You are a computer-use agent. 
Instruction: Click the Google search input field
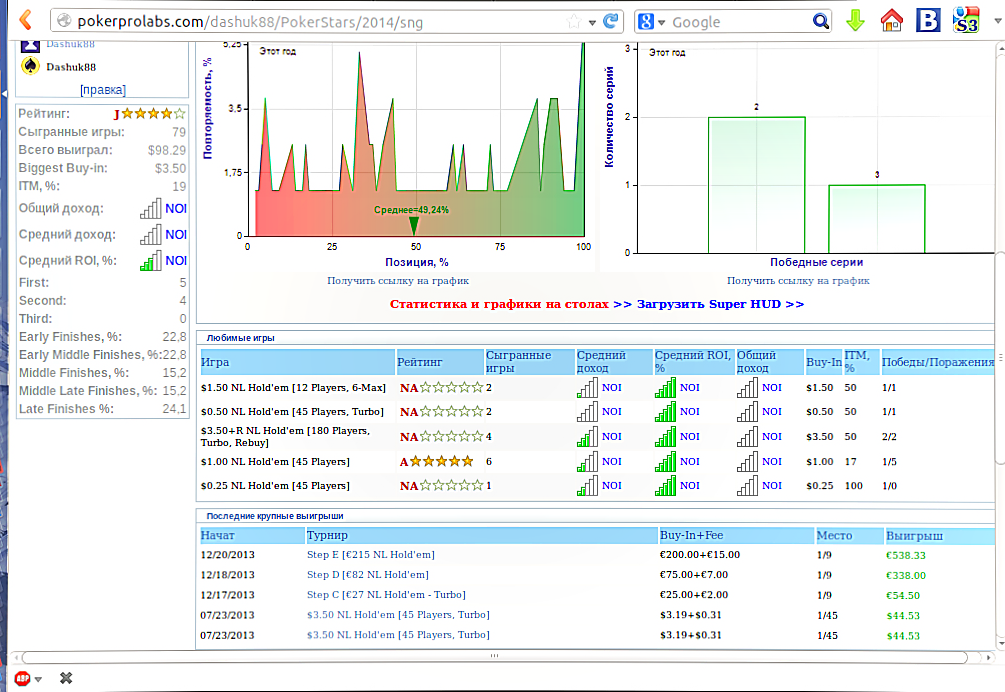coord(740,22)
